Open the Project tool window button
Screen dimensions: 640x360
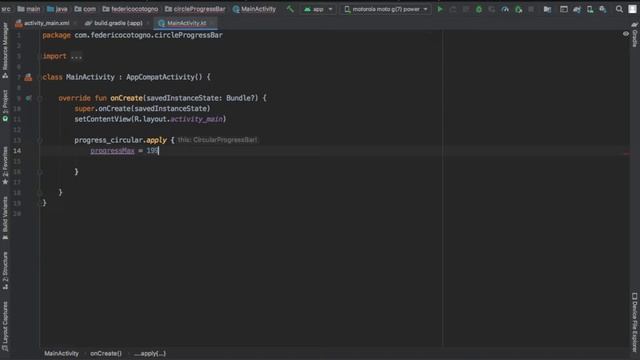coord(5,106)
